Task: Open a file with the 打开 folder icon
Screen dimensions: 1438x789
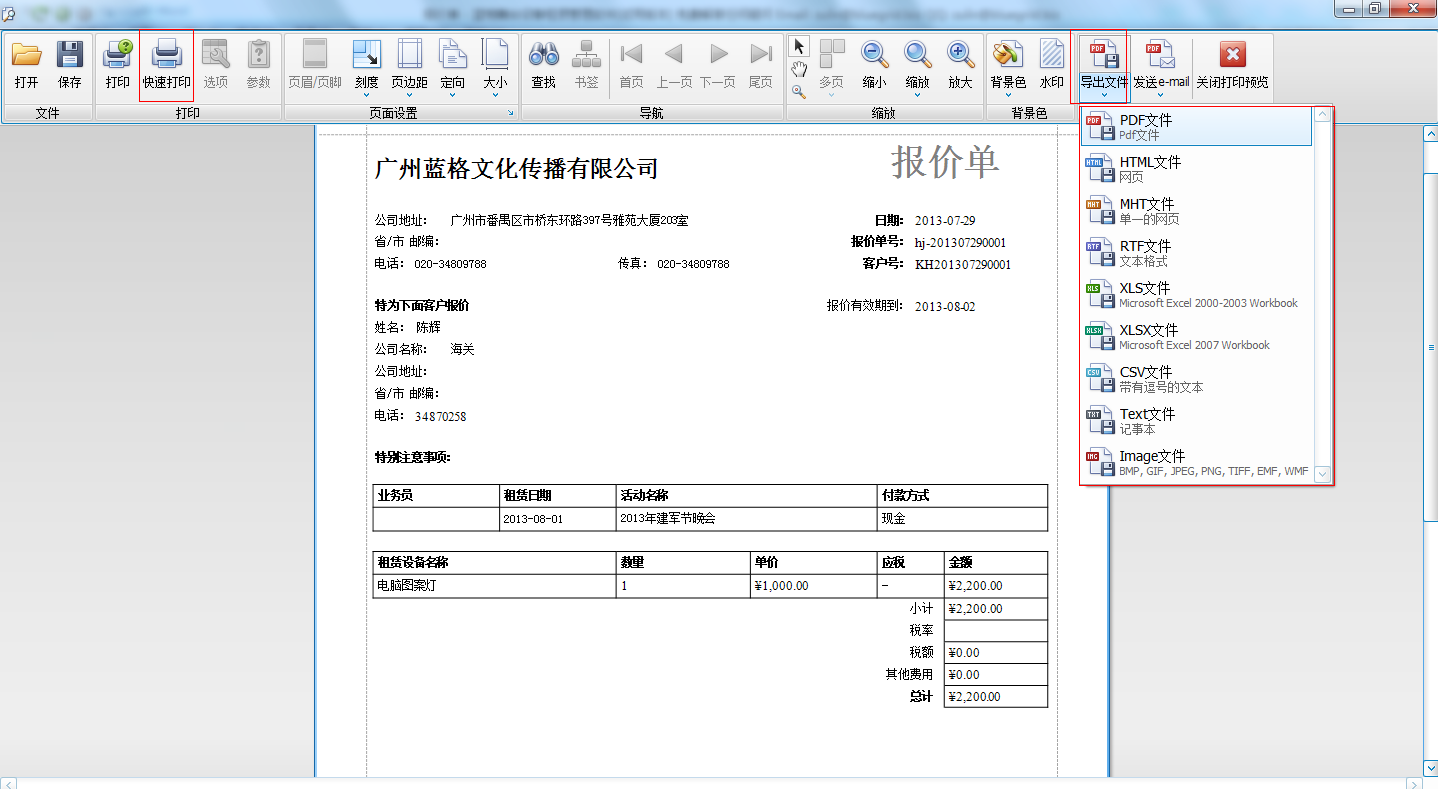Action: point(27,67)
